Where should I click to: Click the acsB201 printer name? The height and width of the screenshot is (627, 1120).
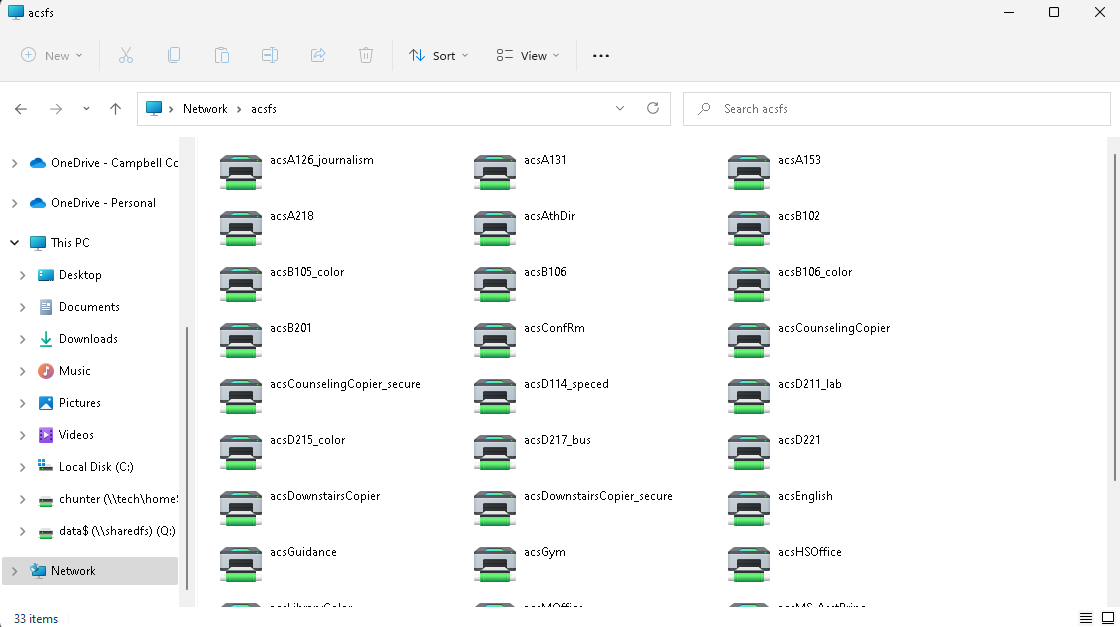pyautogui.click(x=291, y=328)
